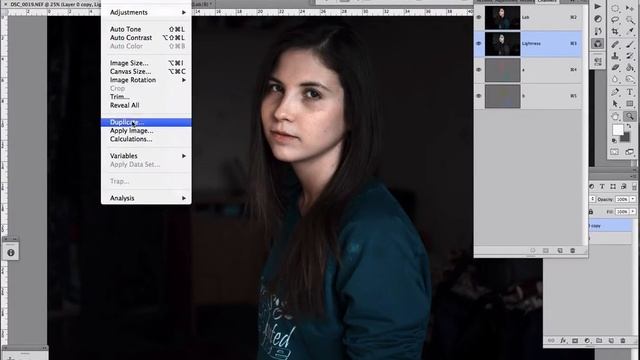Image resolution: width=640 pixels, height=360 pixels.
Task: Create new adjustment layer icon
Action: click(587, 340)
